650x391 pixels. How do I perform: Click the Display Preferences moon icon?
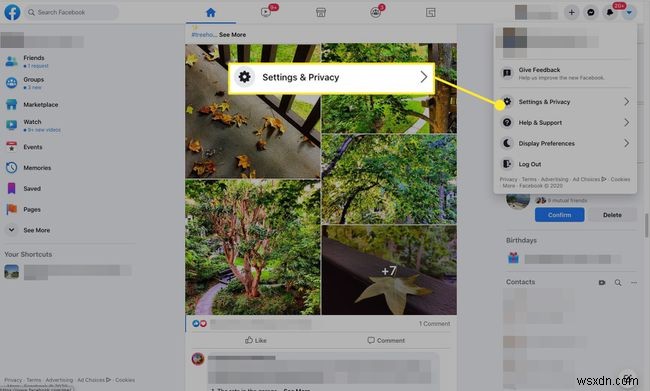[x=507, y=143]
